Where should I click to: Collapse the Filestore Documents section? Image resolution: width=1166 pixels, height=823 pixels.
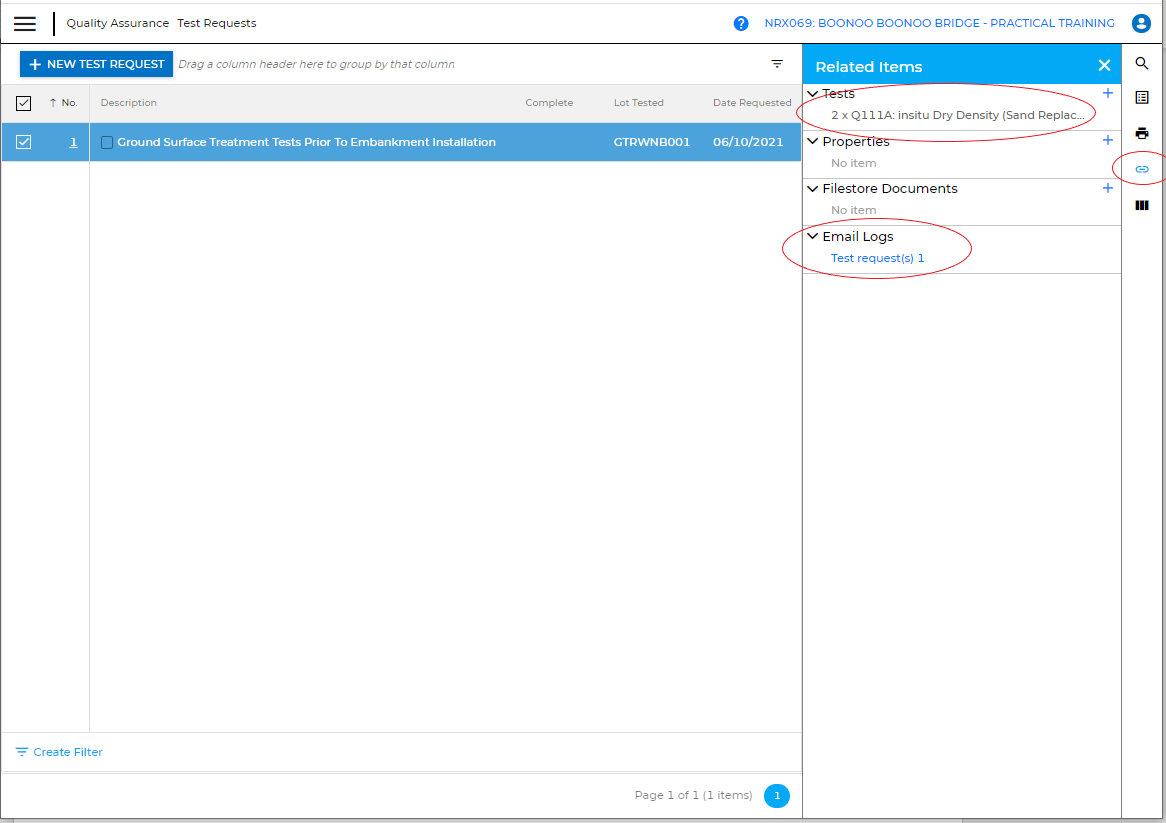813,189
